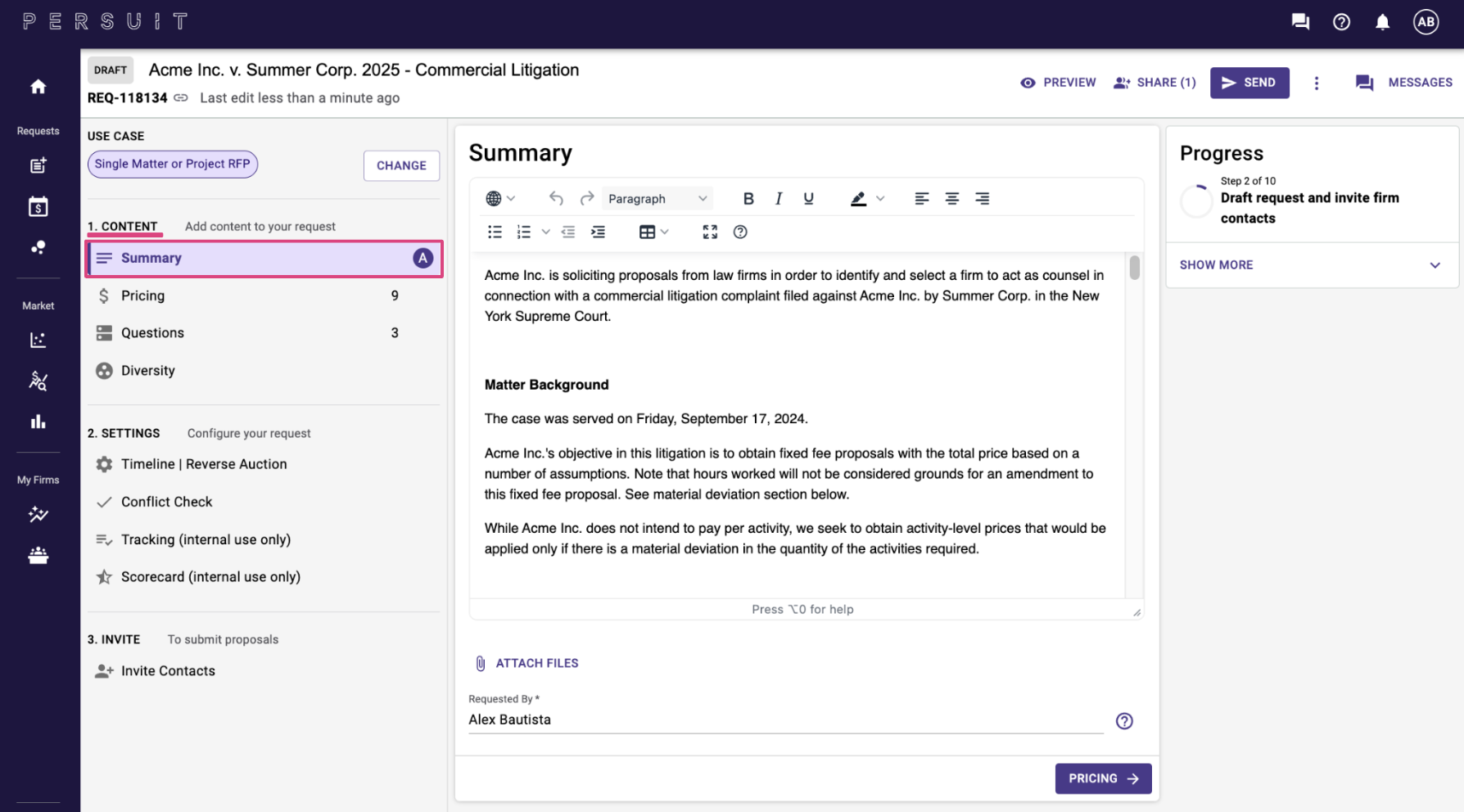Click the PREVIEW button
This screenshot has height=812, width=1464.
tap(1058, 83)
